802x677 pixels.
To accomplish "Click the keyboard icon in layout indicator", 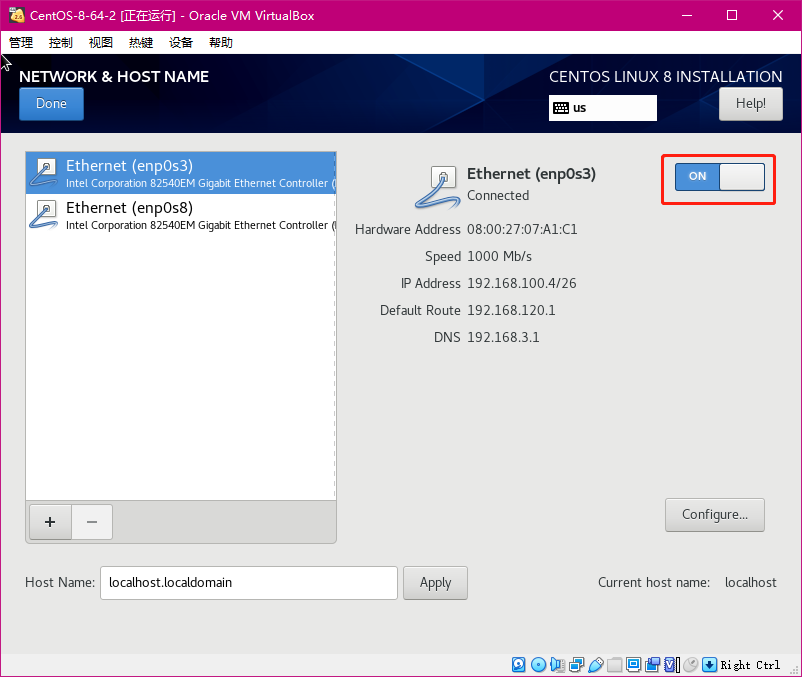I will (x=561, y=108).
